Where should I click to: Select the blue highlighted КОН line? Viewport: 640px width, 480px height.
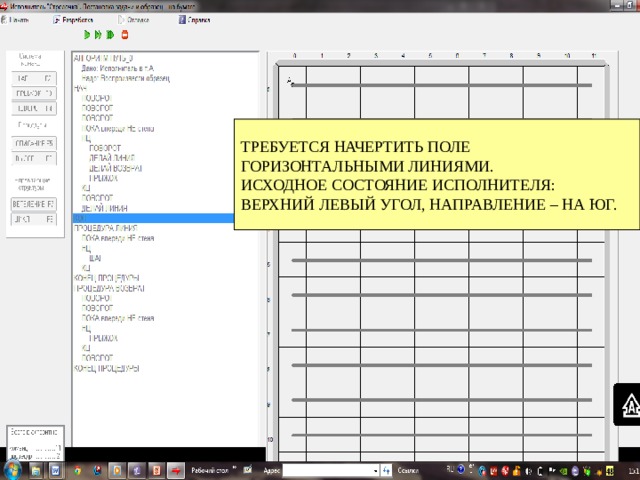(153, 218)
